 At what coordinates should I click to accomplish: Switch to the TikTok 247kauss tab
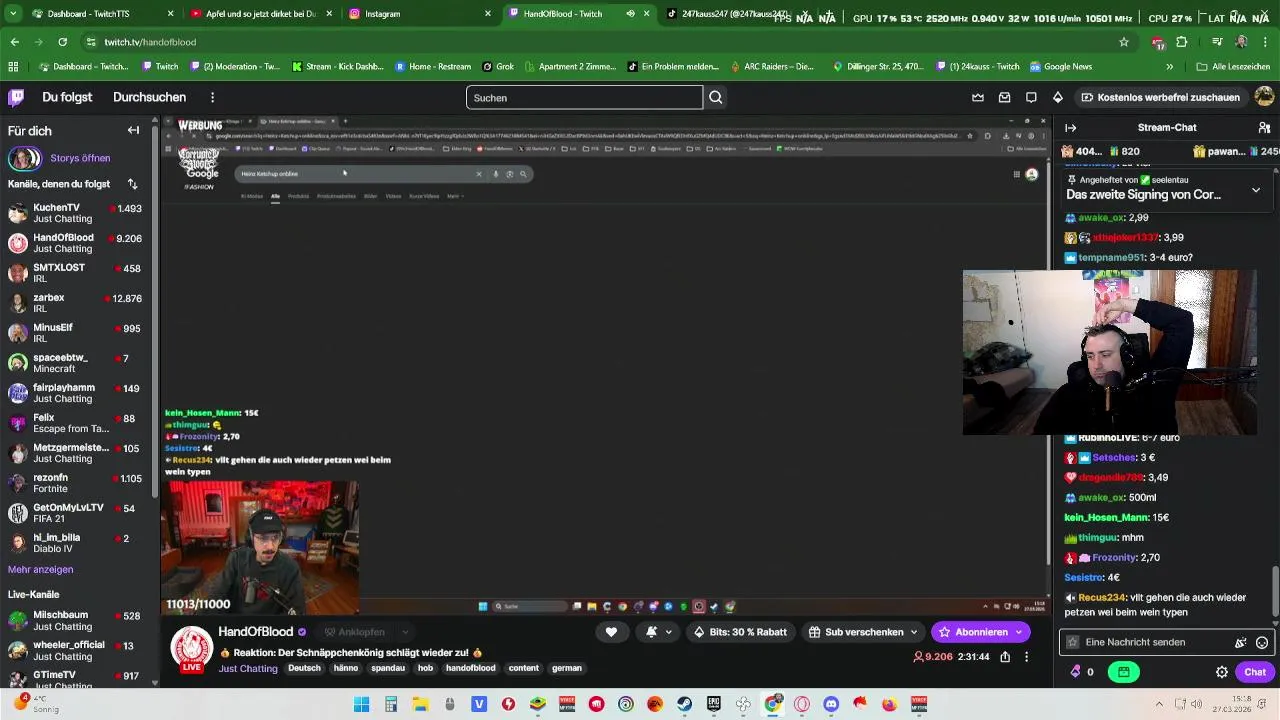click(x=735, y=14)
